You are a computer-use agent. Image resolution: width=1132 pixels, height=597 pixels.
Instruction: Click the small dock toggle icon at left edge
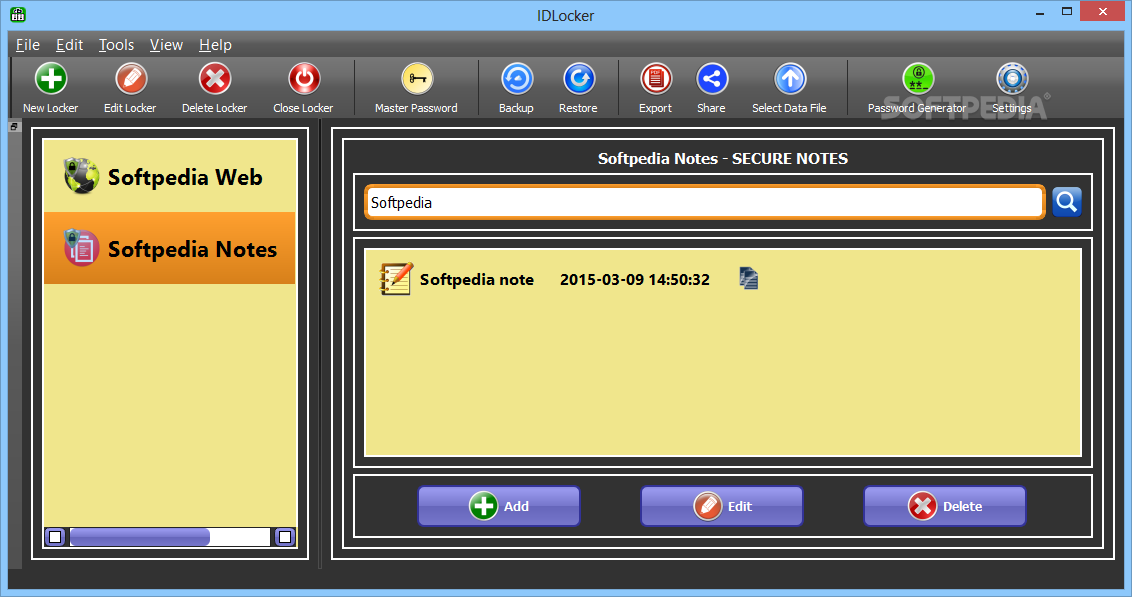(x=14, y=126)
